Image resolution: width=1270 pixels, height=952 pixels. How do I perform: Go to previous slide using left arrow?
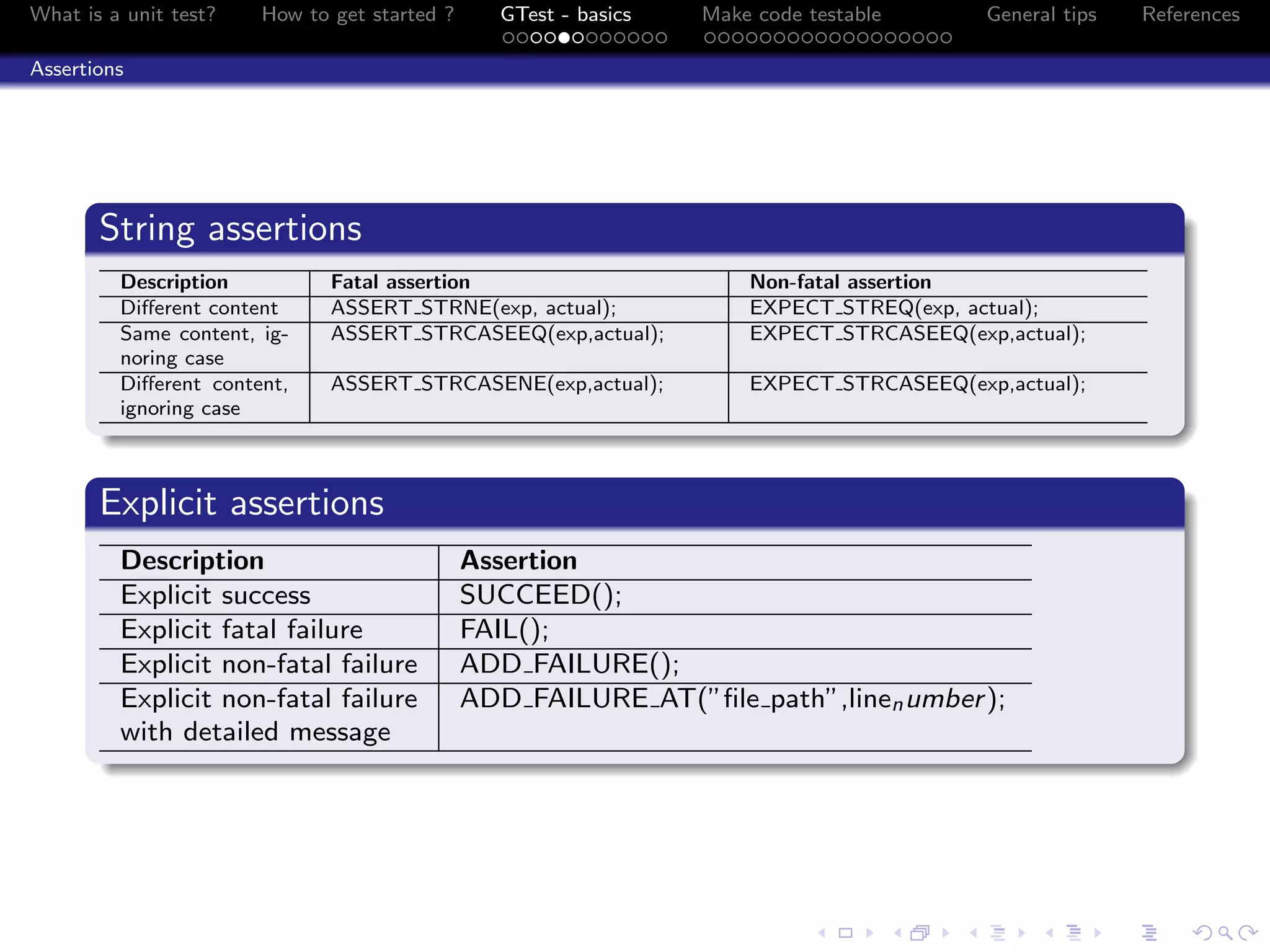(x=822, y=933)
